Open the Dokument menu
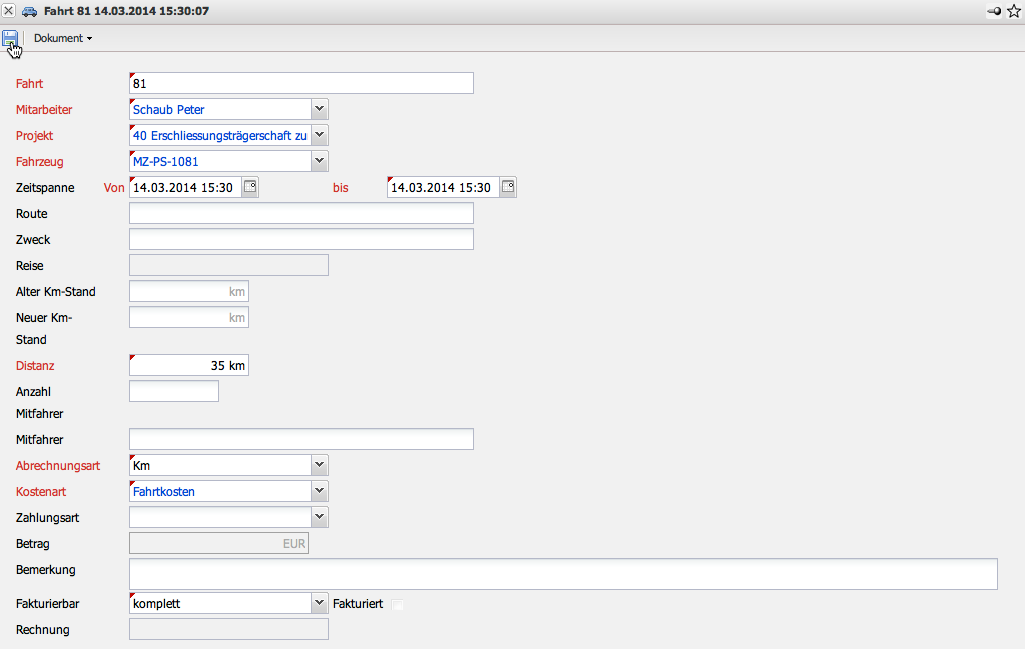Screen dimensions: 1025x649 click(x=62, y=38)
